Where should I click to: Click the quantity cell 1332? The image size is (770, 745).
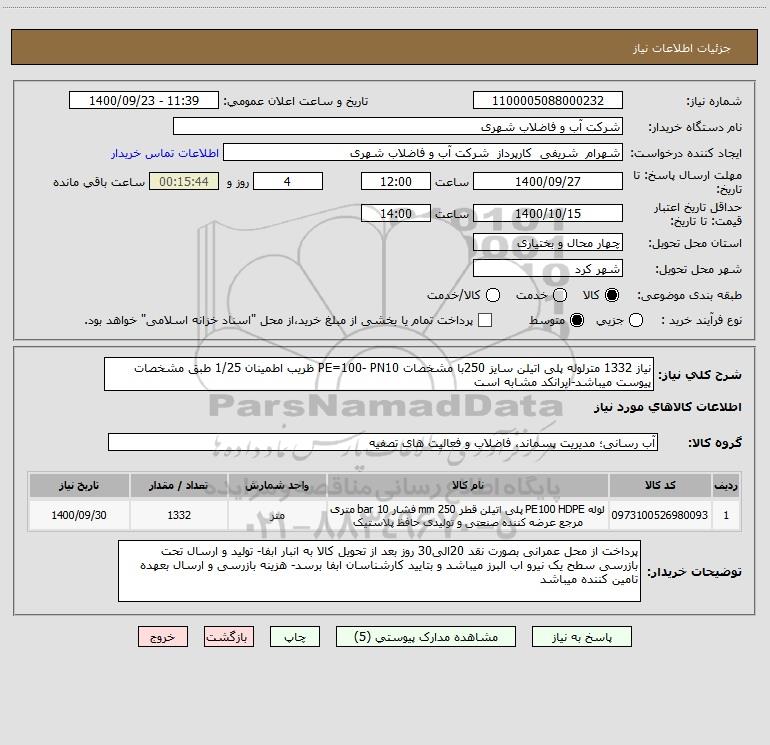(179, 515)
